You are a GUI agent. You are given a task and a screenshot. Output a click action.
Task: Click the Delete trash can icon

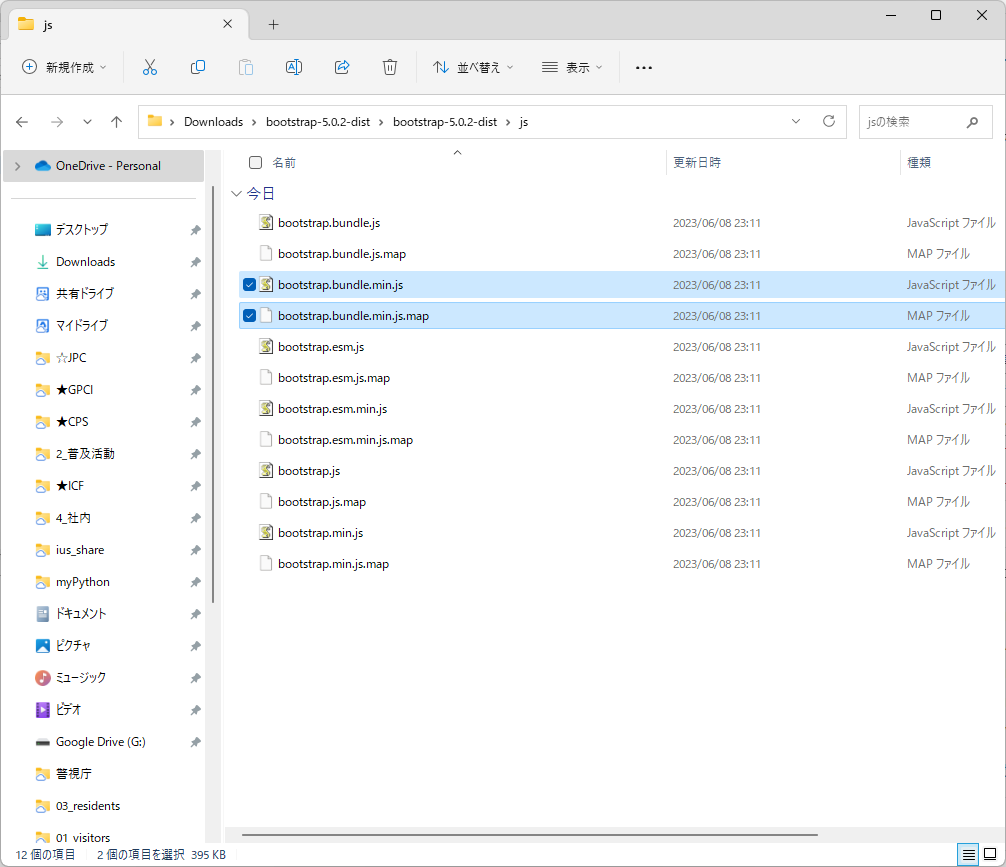pyautogui.click(x=390, y=67)
